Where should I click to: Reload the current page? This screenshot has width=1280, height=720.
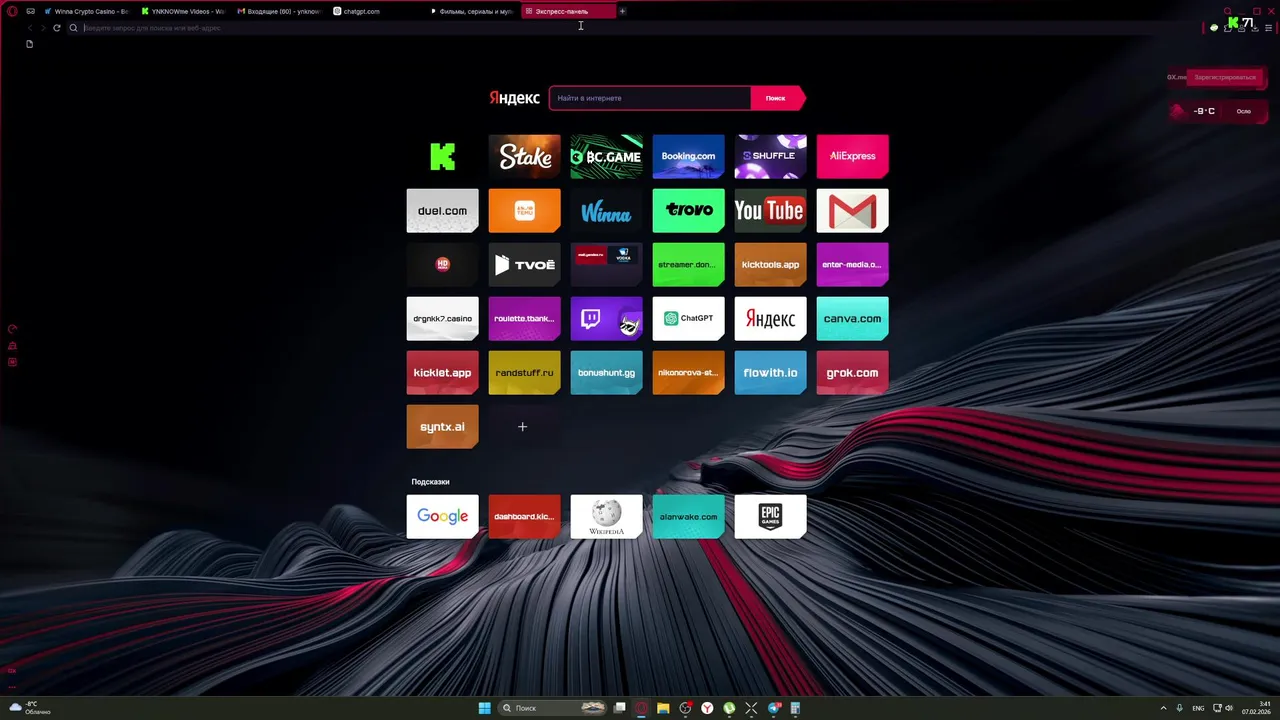tap(57, 28)
